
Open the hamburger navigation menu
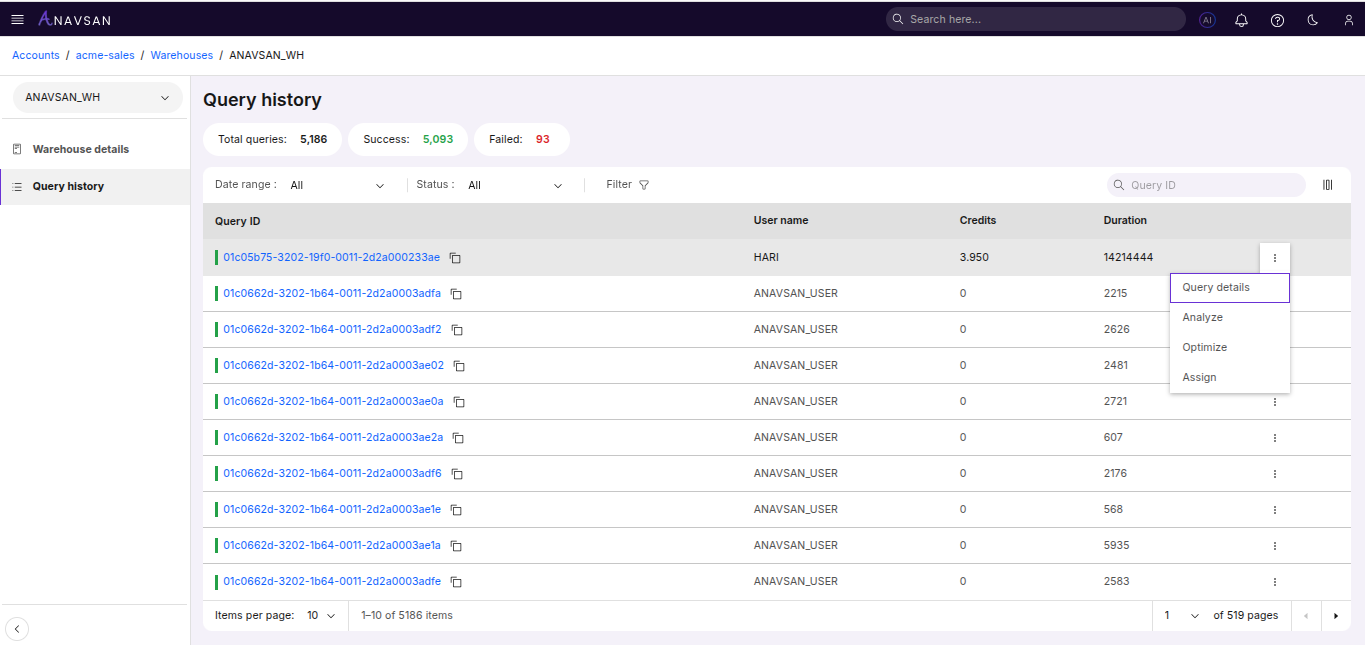[x=17, y=19]
